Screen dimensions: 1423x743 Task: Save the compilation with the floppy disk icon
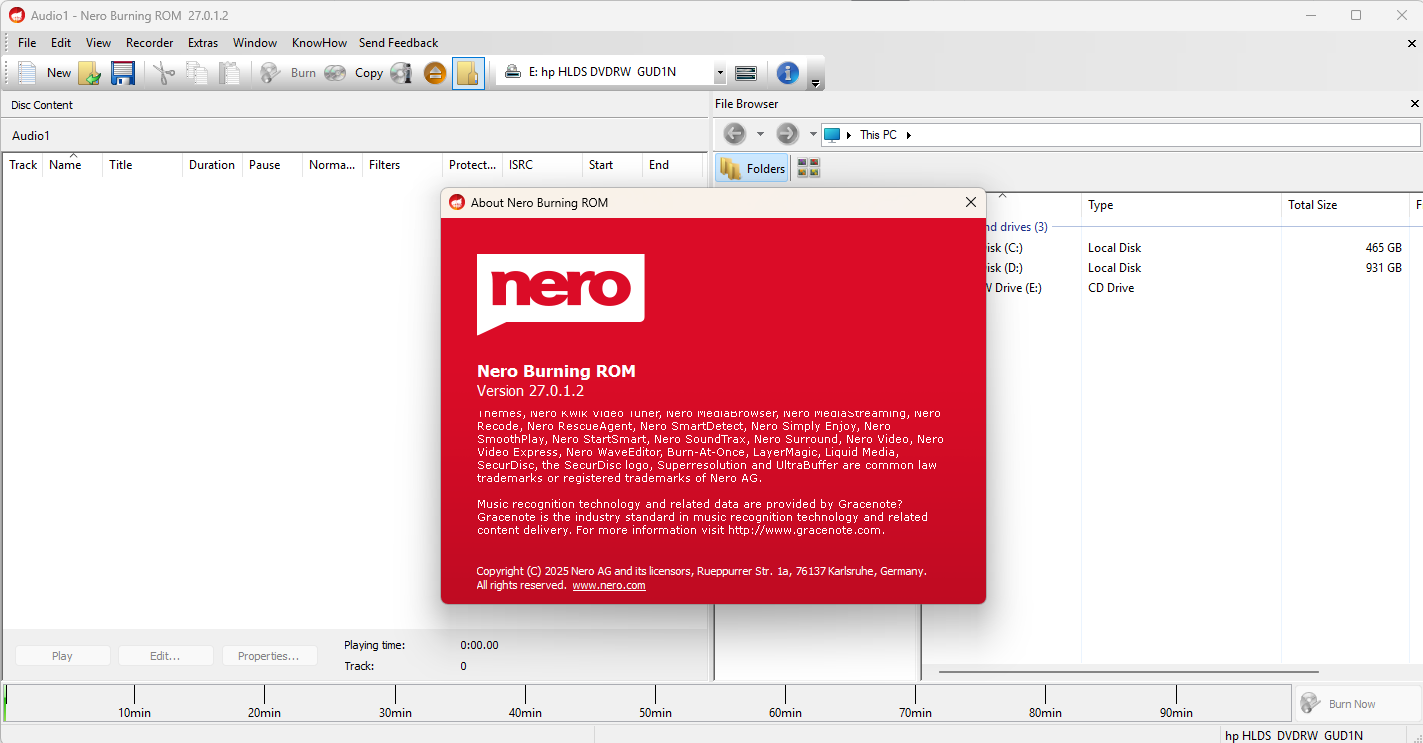pyautogui.click(x=122, y=73)
